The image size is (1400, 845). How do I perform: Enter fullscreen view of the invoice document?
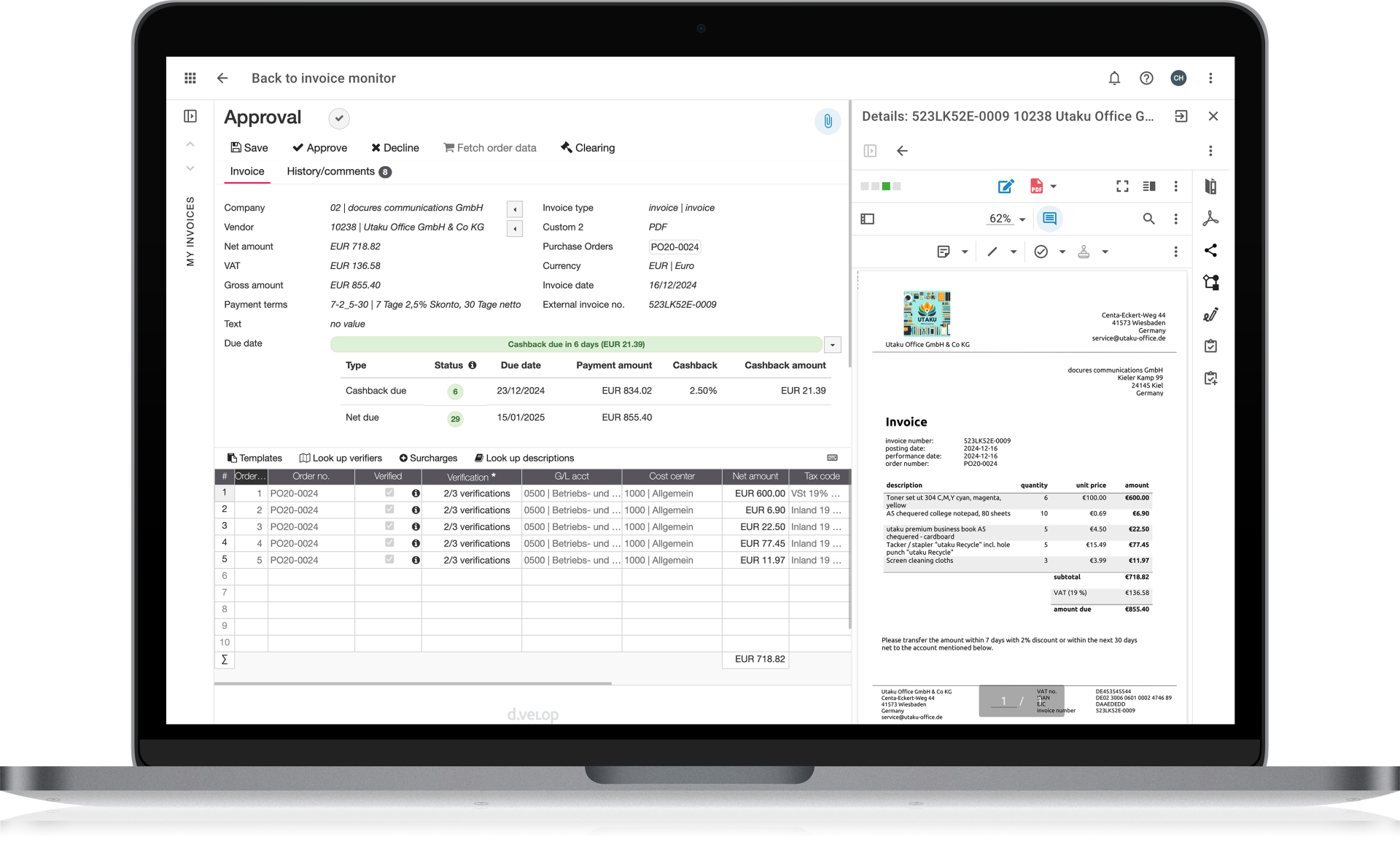coord(1122,187)
